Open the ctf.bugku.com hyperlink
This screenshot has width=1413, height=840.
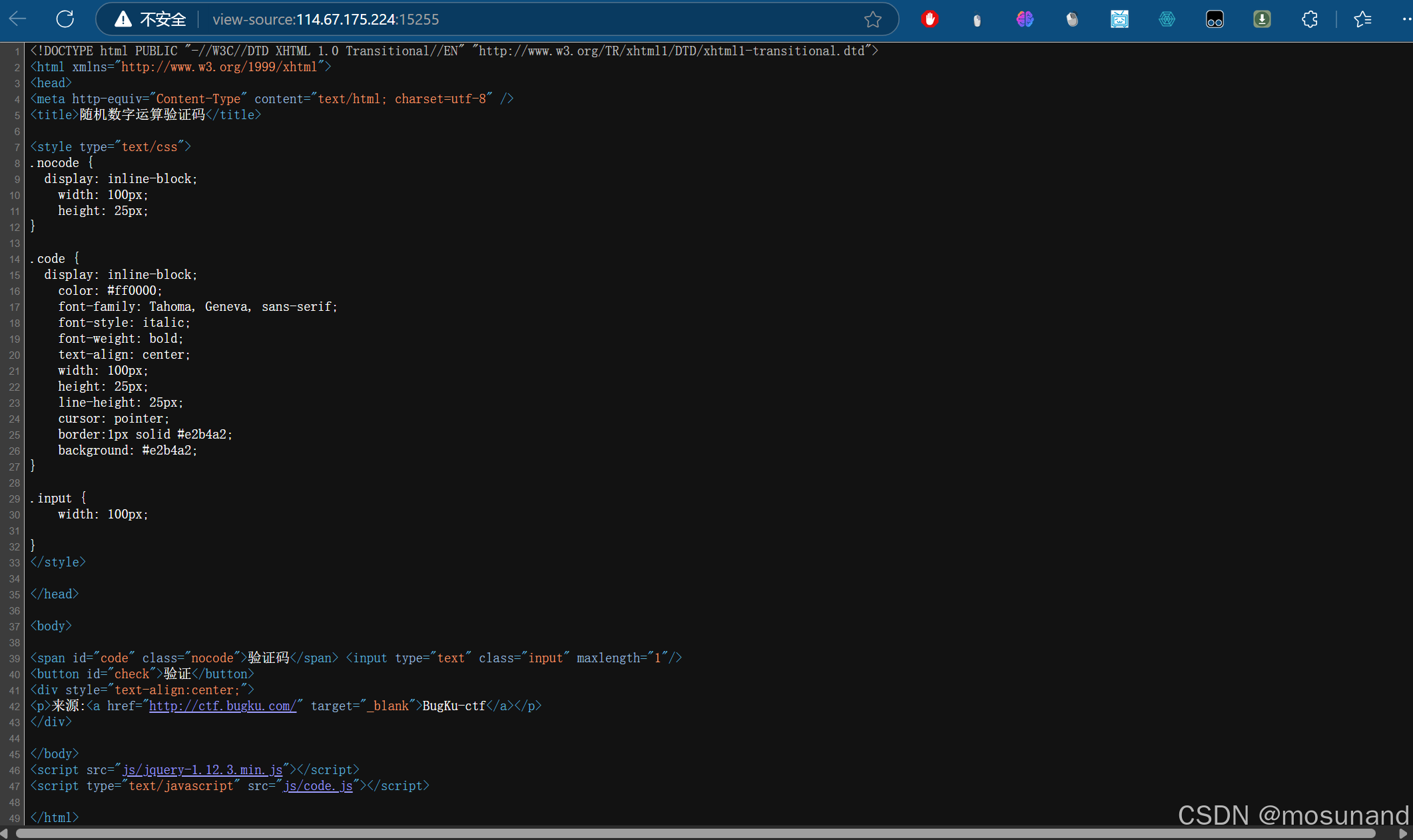[x=222, y=706]
